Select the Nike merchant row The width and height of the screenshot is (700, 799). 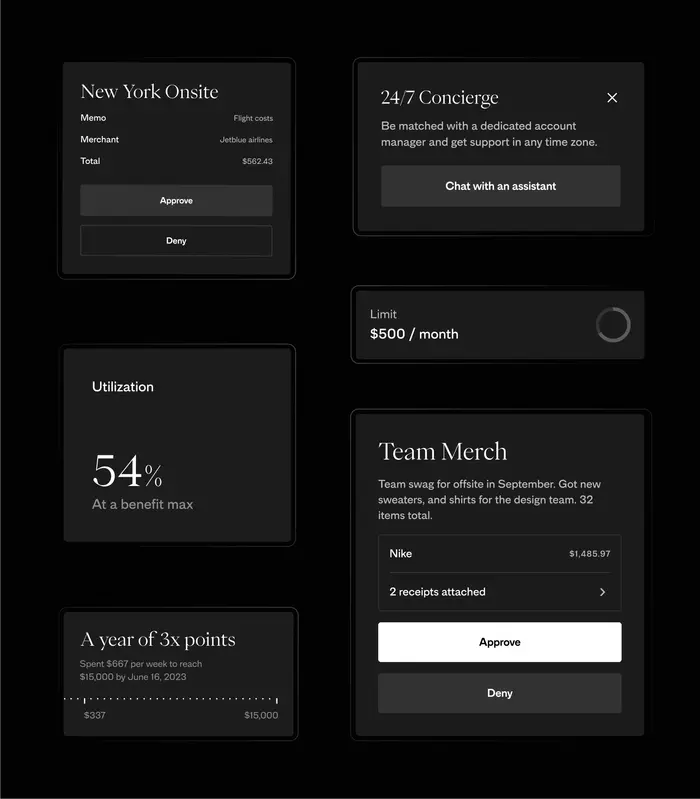[499, 553]
